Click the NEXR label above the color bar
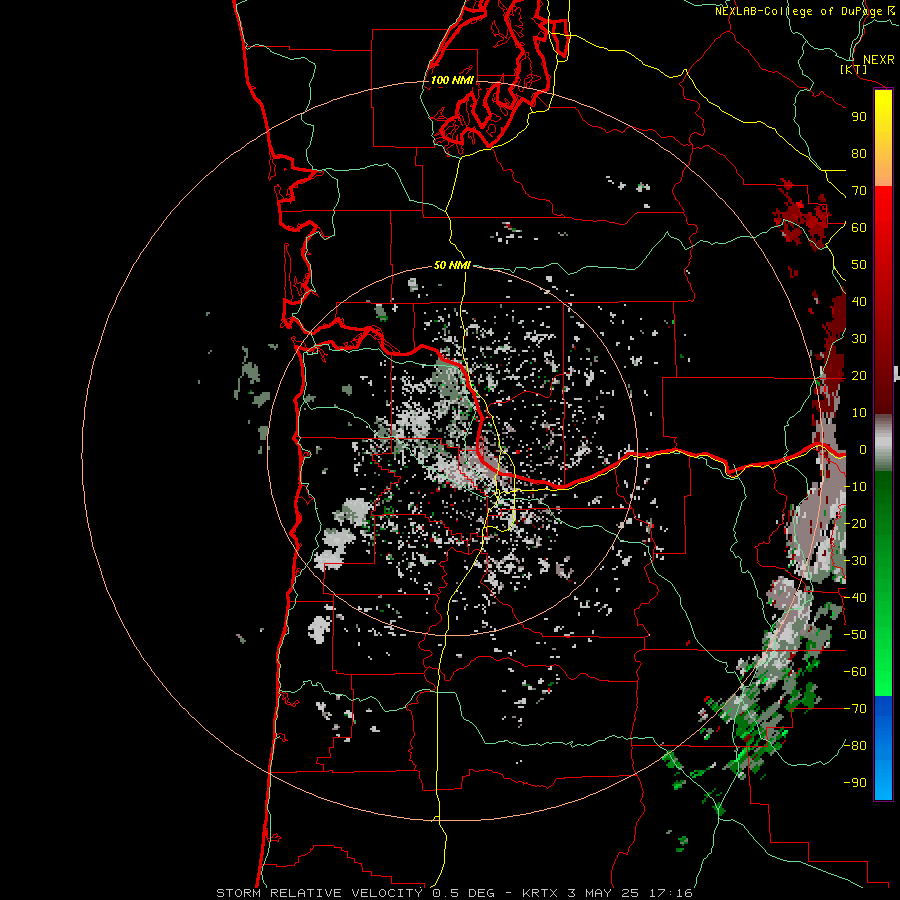 tap(878, 60)
